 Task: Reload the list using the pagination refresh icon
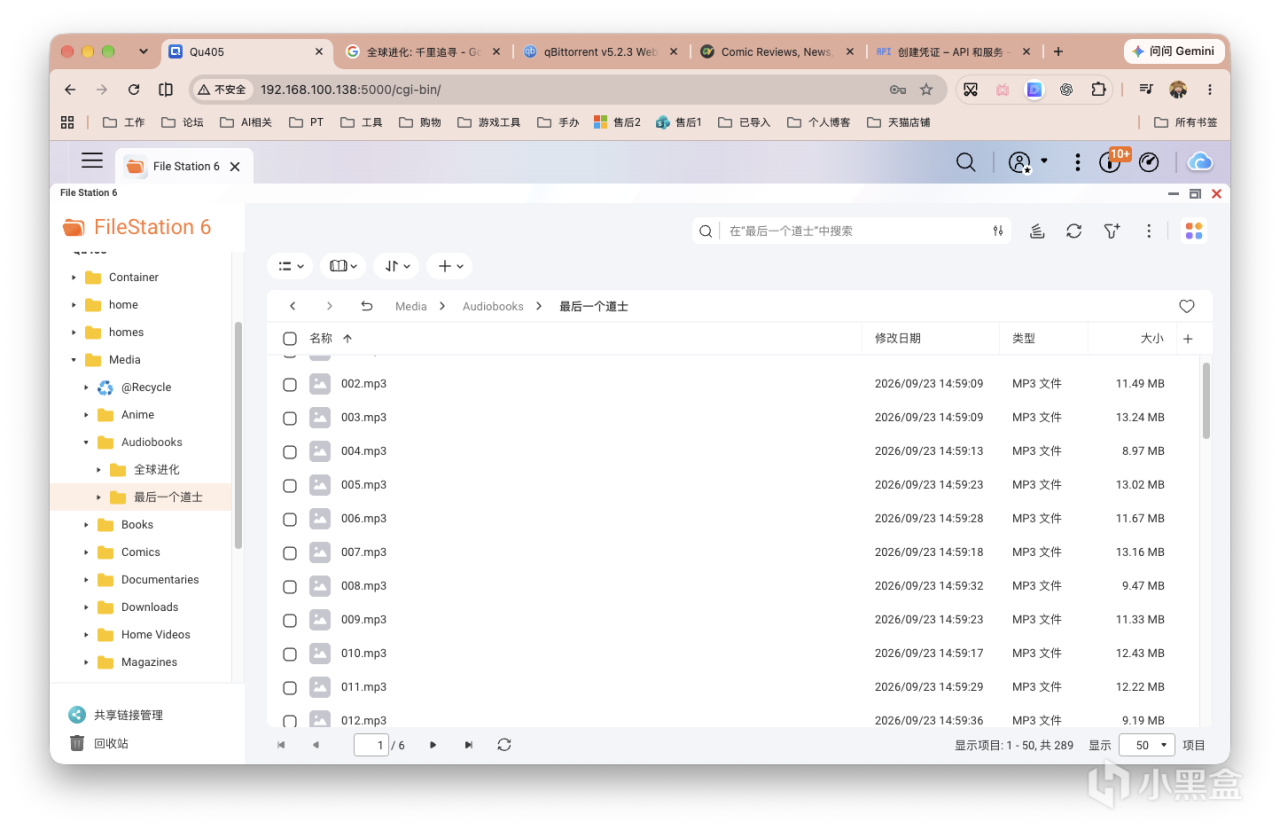click(504, 745)
